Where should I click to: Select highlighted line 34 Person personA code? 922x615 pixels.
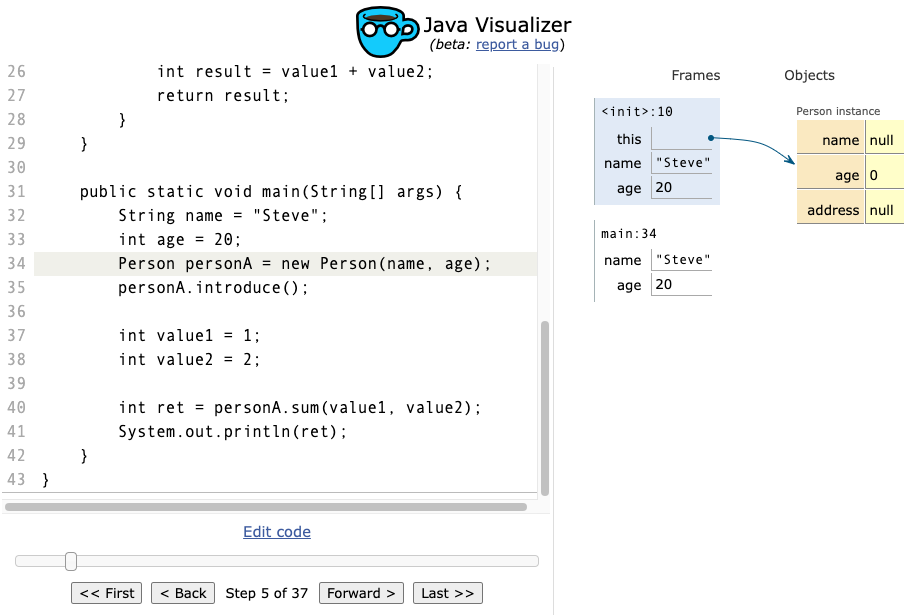pos(286,263)
